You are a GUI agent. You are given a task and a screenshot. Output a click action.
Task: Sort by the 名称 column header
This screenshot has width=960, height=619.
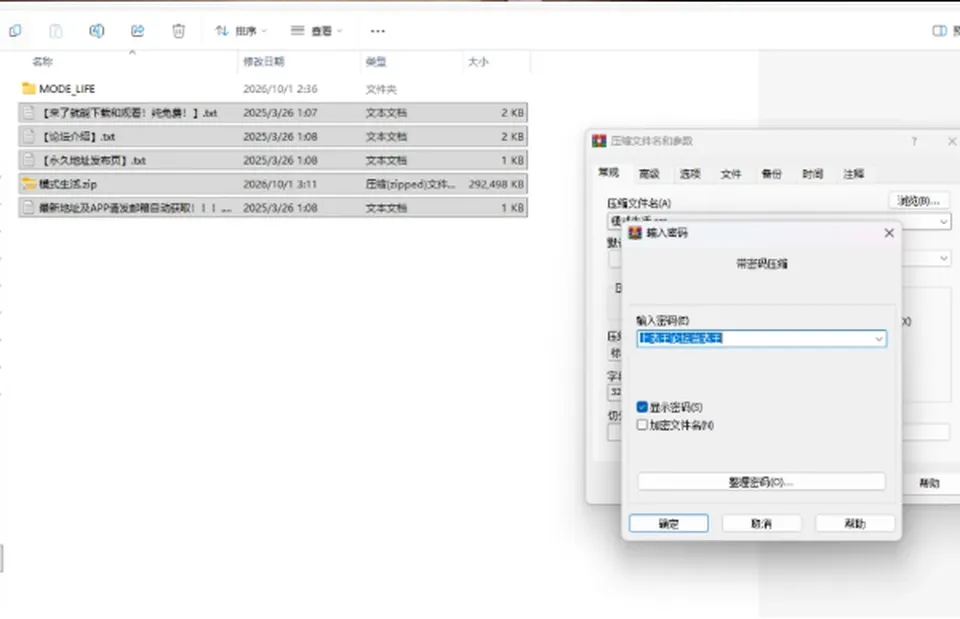(x=43, y=61)
